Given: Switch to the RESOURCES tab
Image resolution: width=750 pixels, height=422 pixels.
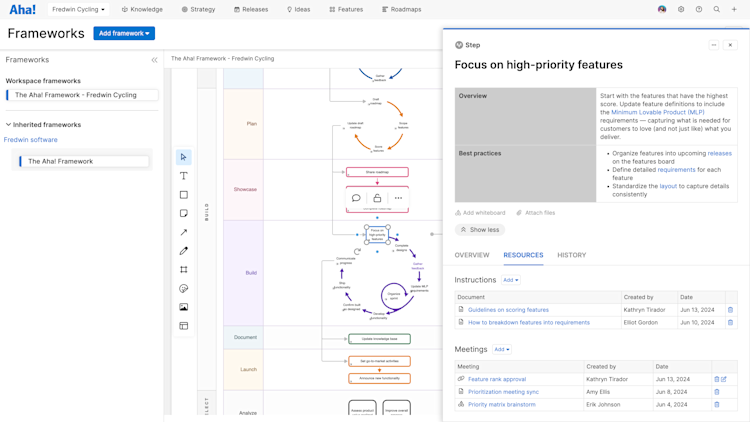Looking at the screenshot, I should tap(523, 255).
